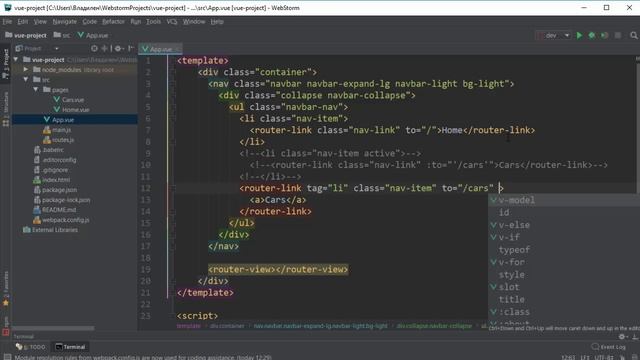The width and height of the screenshot is (640, 360).
Task: Open the TODO tool window tab
Action: 31,347
